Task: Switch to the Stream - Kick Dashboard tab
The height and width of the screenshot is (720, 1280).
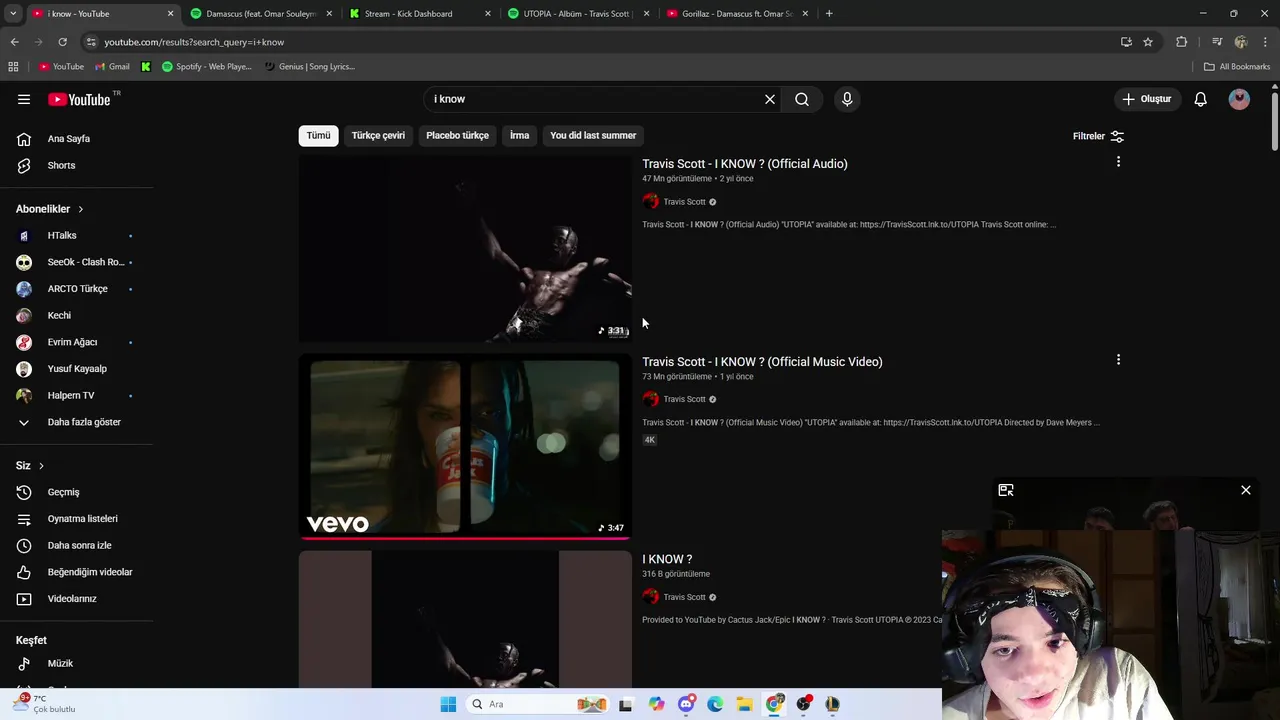Action: pyautogui.click(x=418, y=14)
